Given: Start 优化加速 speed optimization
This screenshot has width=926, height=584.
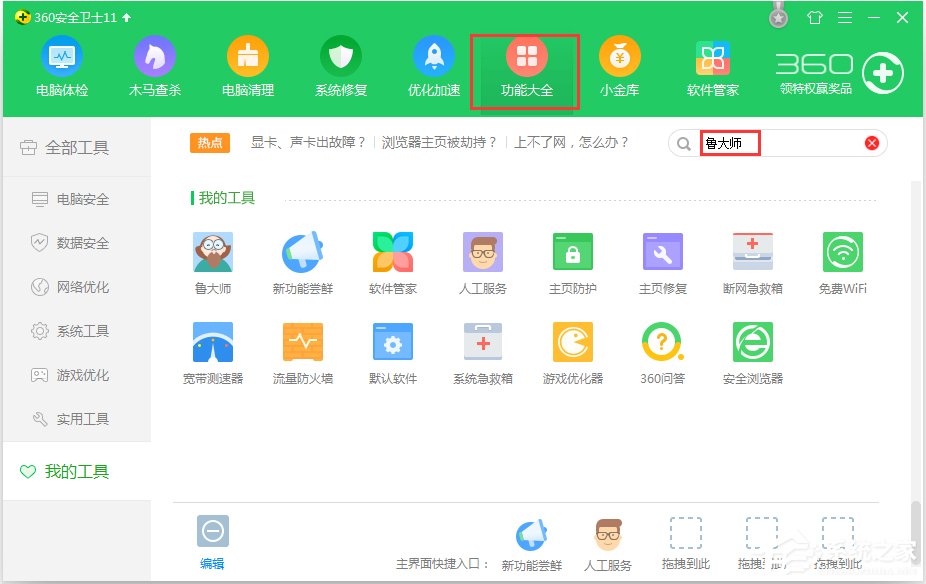Looking at the screenshot, I should (x=432, y=65).
